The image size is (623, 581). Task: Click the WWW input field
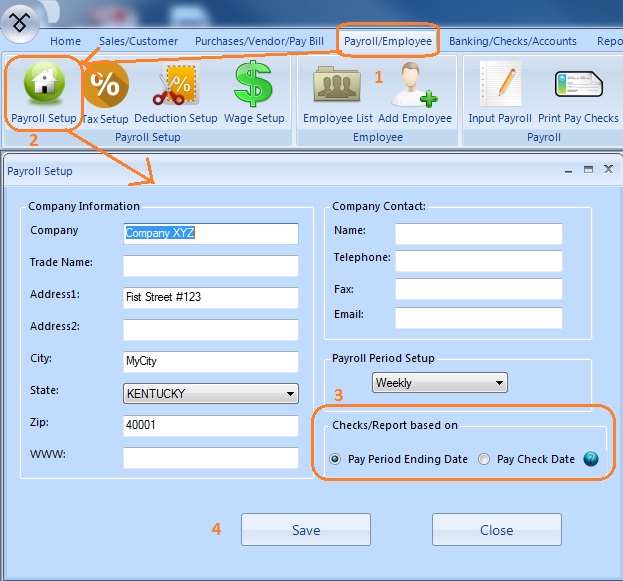coord(211,458)
